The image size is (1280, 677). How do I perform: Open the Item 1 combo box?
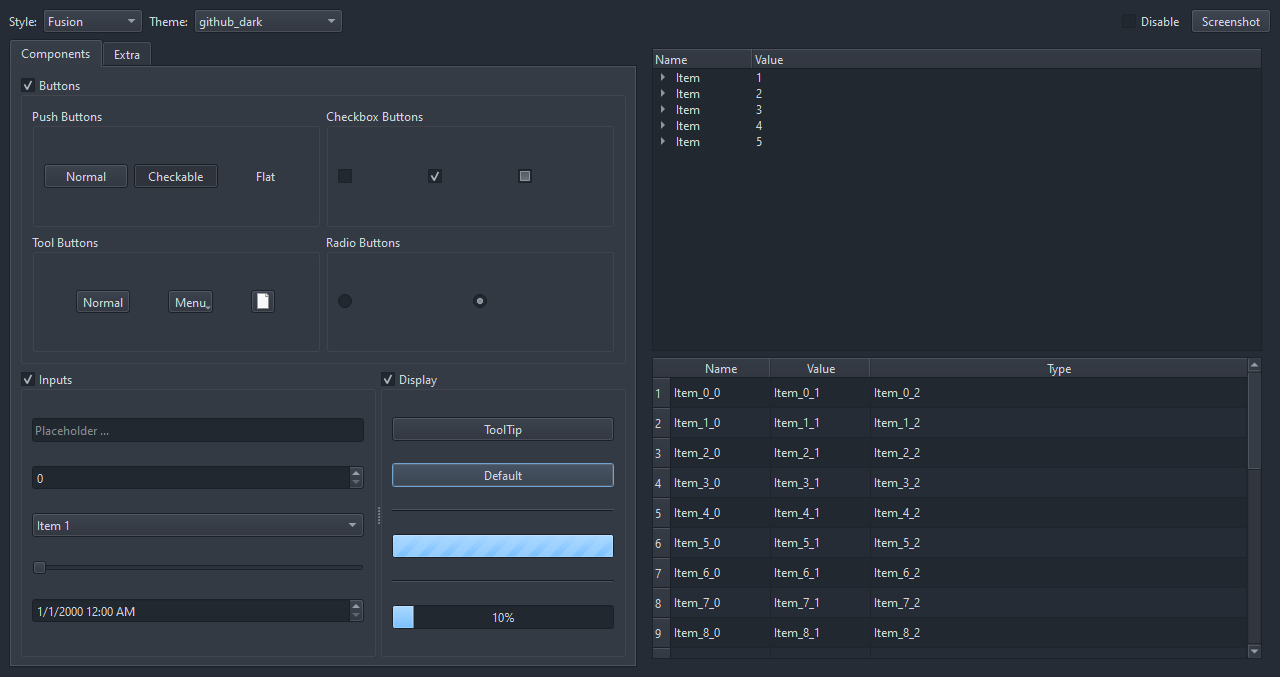tap(197, 525)
